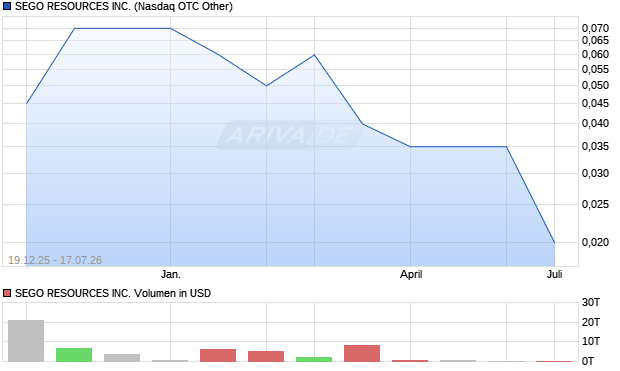Click the April axis label
Viewport: 620px width, 371px height.
coord(411,274)
